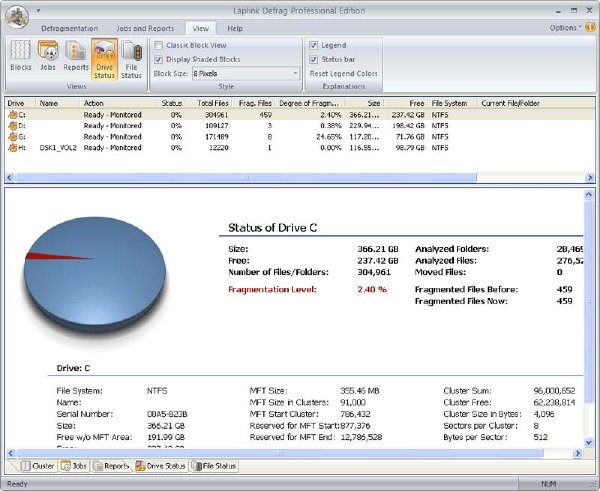Click the 355.46 MB MFT Size value

coord(360,391)
